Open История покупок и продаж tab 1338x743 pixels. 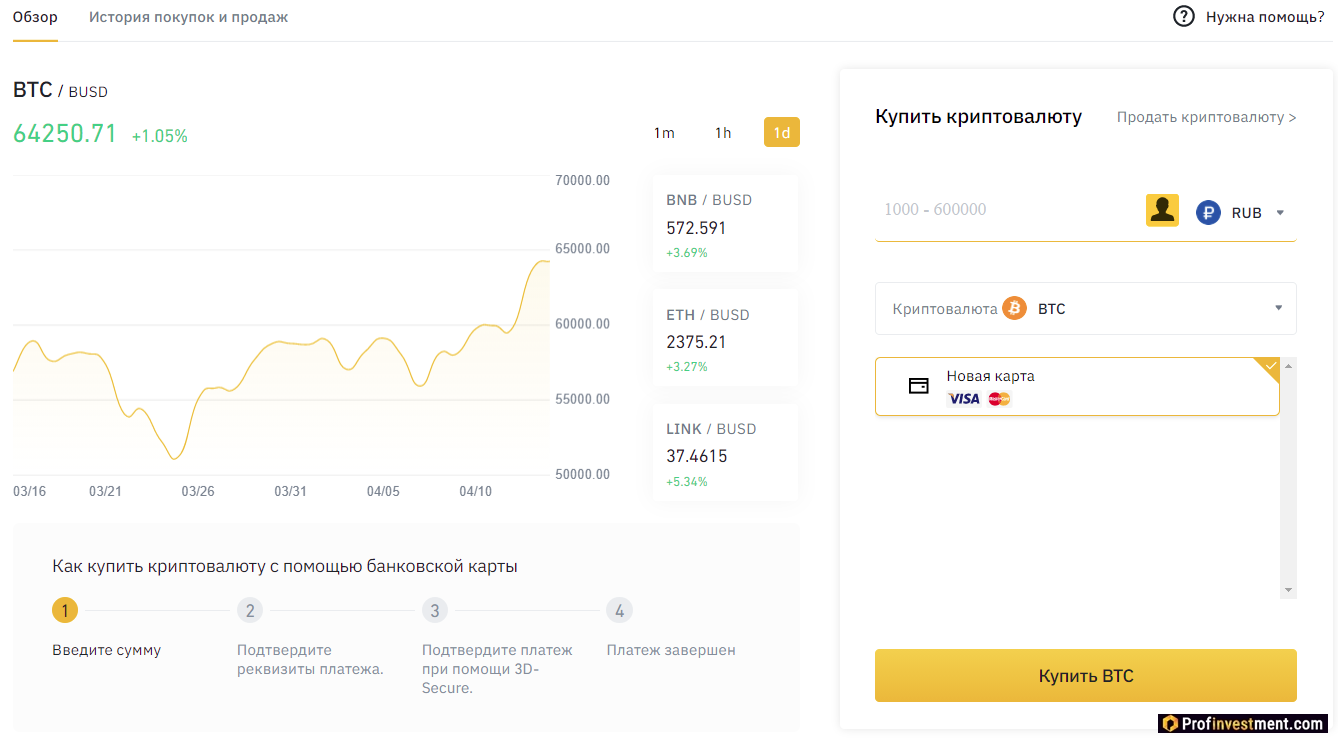(188, 17)
